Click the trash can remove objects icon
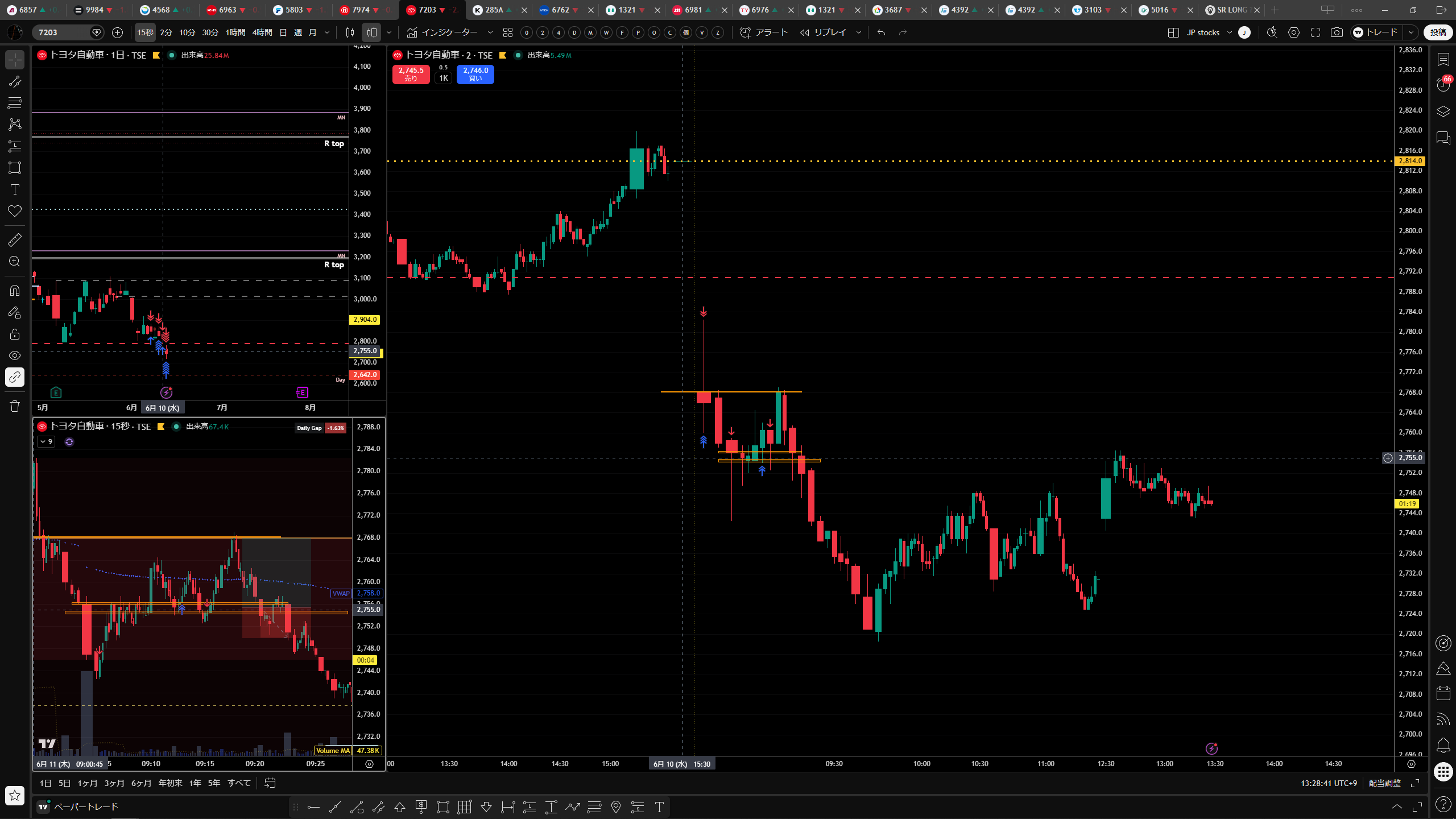Viewport: 1456px width, 819px height. pyautogui.click(x=15, y=406)
